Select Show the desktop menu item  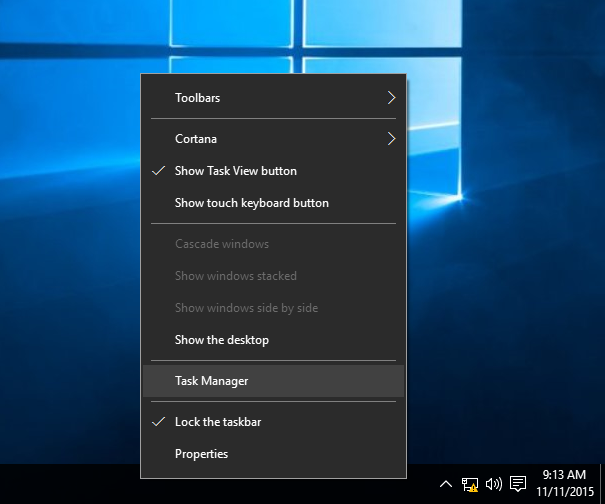(221, 340)
